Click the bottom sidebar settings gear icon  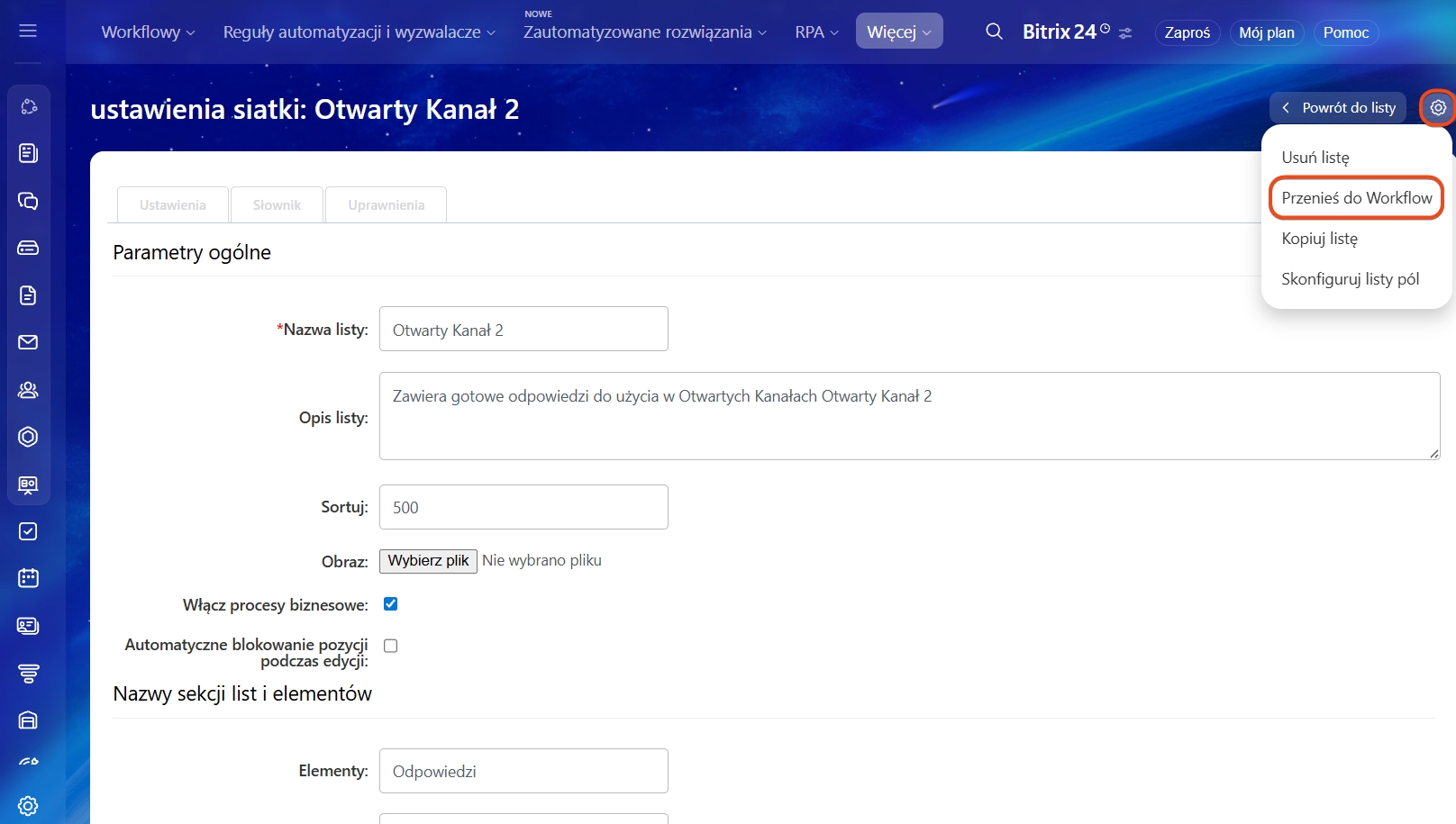click(28, 805)
